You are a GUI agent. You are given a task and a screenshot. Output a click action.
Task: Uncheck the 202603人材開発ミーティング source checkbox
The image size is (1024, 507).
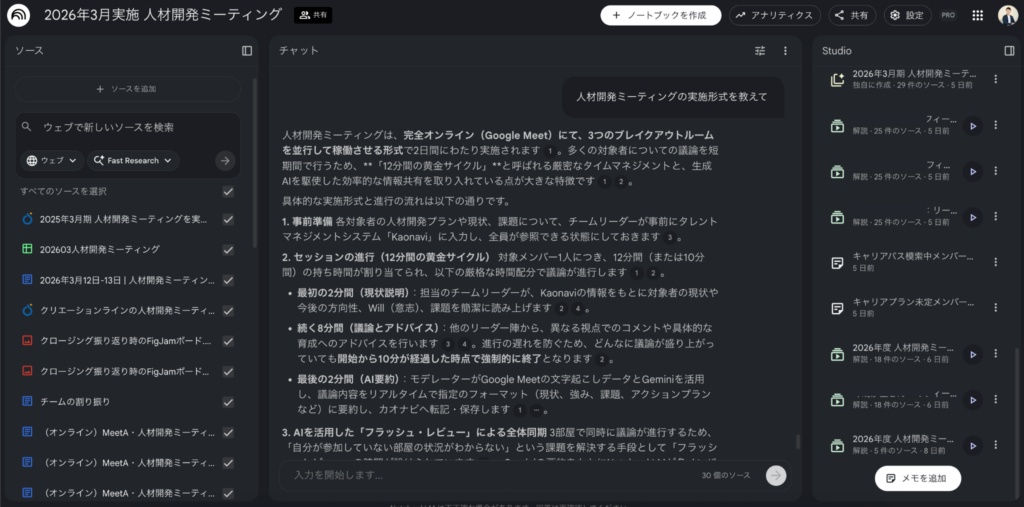[229, 249]
